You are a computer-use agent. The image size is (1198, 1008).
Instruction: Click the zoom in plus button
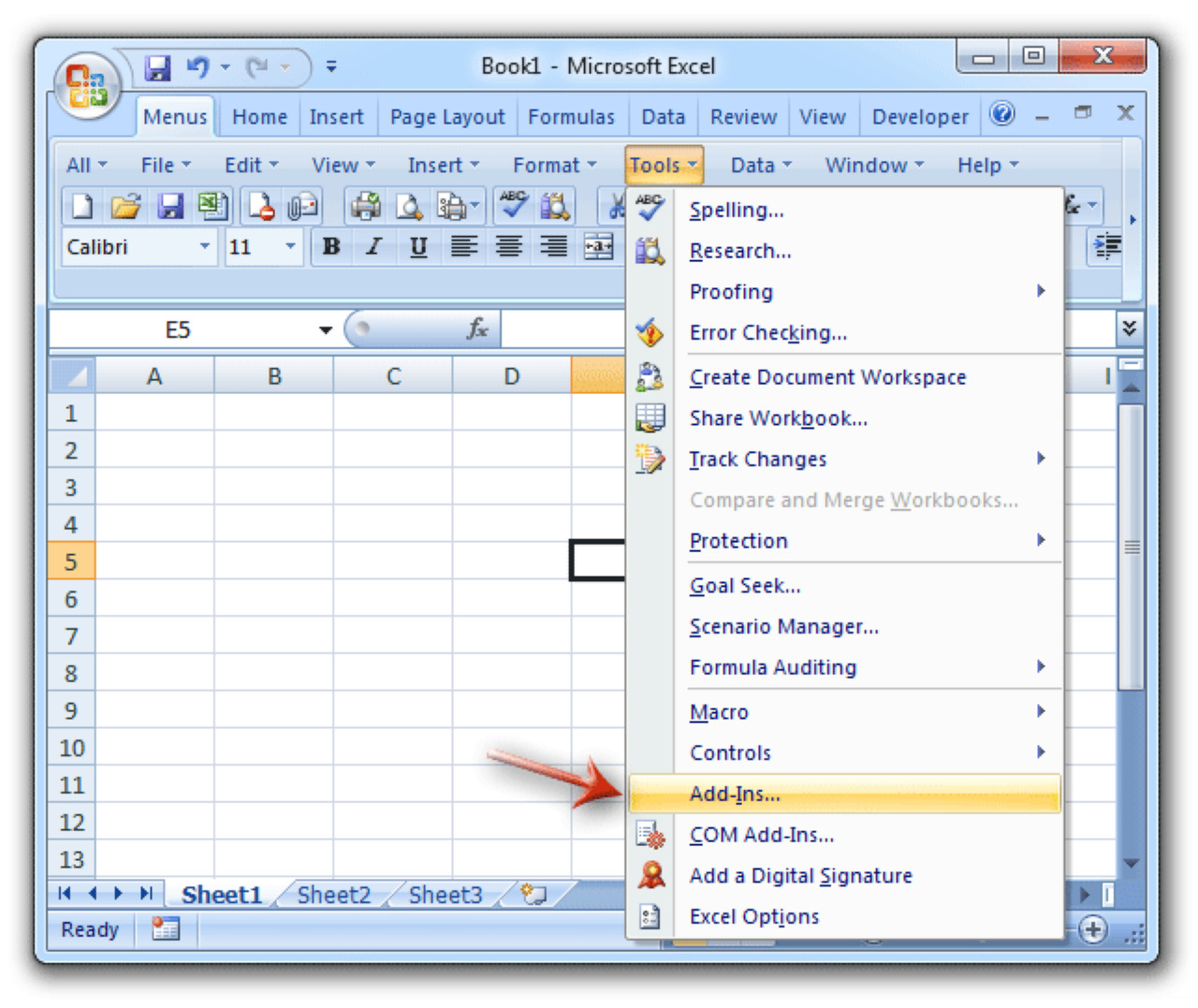pyautogui.click(x=1092, y=929)
